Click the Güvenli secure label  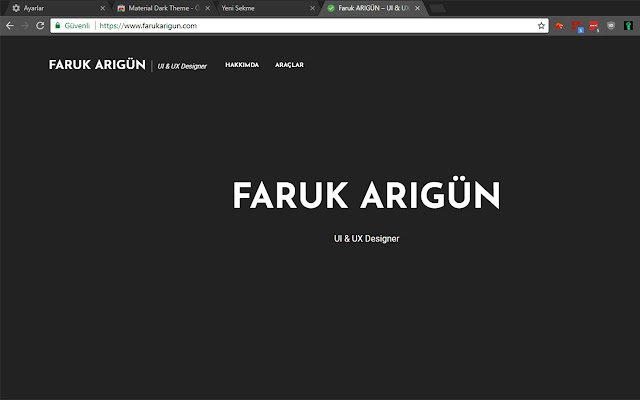77,26
